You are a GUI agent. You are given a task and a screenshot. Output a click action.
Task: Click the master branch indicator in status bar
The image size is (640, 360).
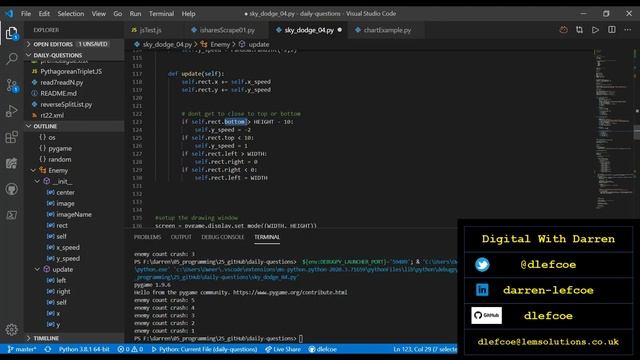click(x=22, y=349)
